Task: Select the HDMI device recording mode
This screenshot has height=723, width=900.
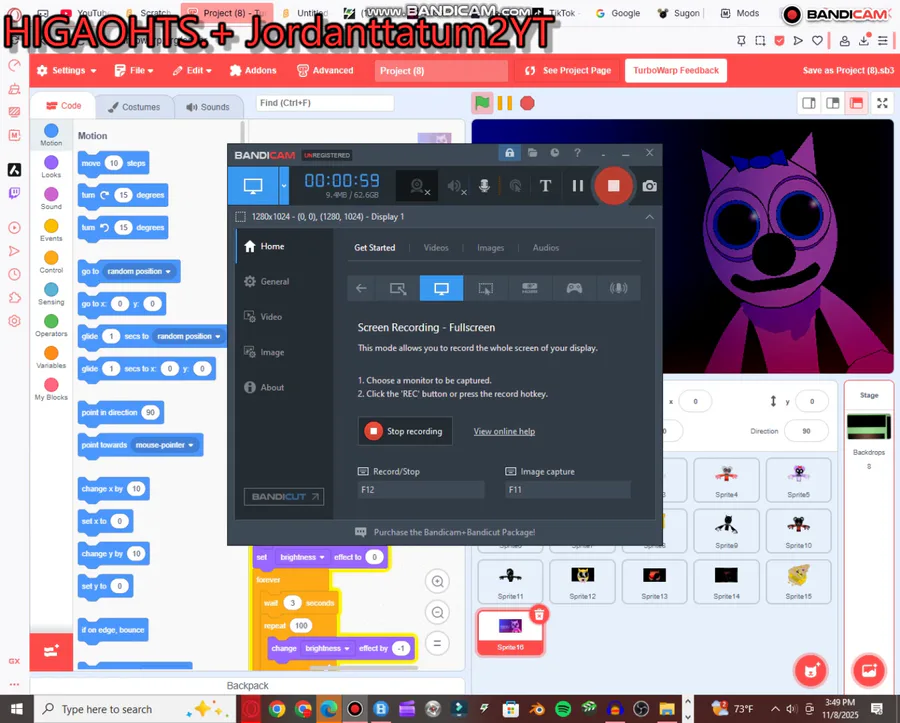Action: coord(530,288)
